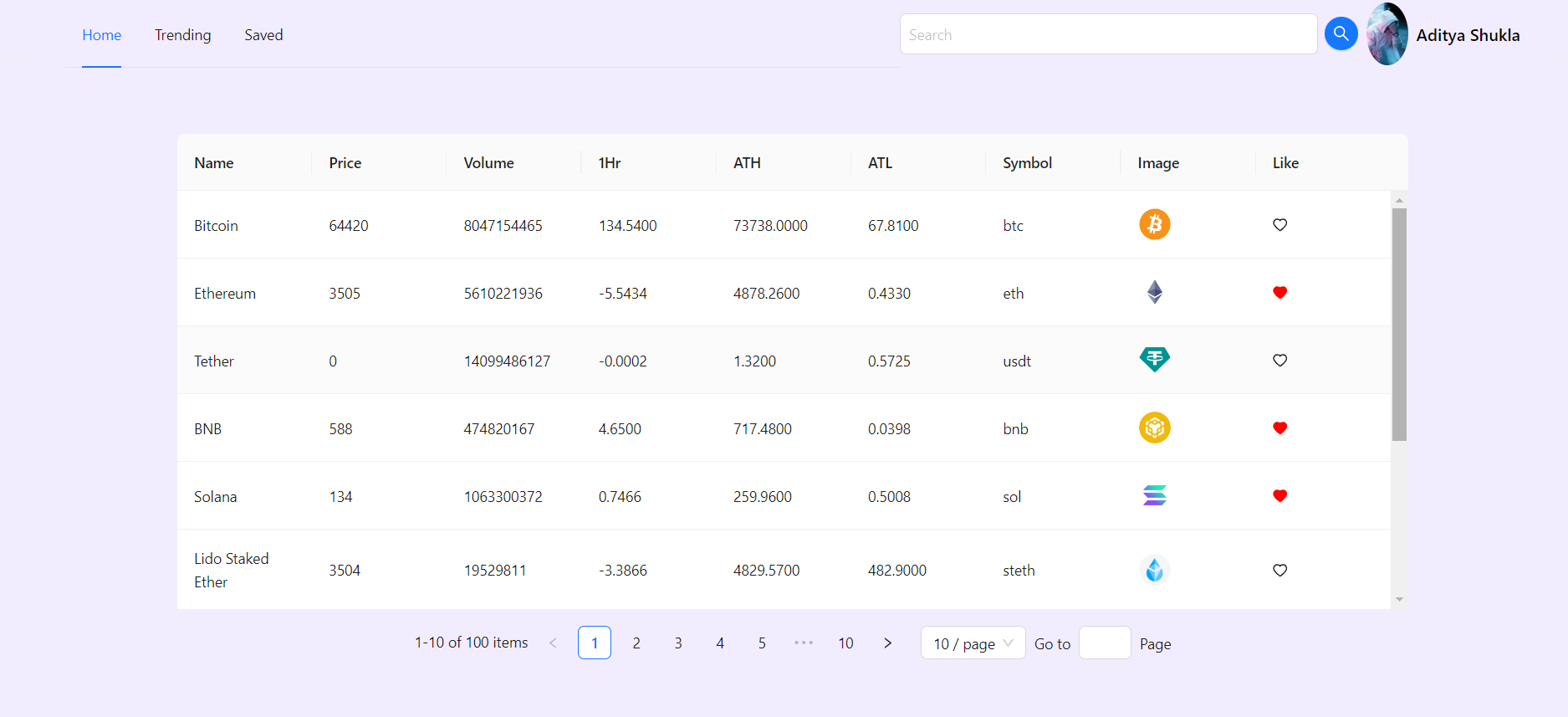The width and height of the screenshot is (1568, 717).
Task: Open Aditya Shukla profile avatar
Action: [x=1387, y=34]
